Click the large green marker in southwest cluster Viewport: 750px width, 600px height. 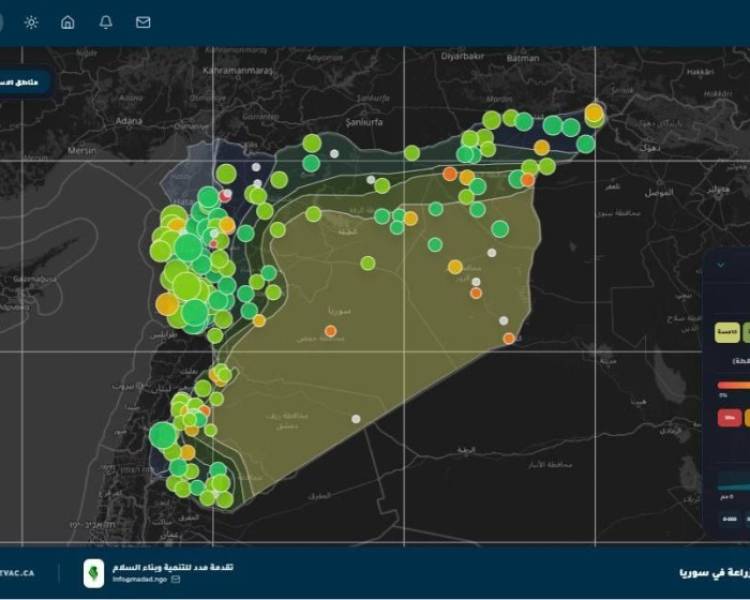coord(163,436)
